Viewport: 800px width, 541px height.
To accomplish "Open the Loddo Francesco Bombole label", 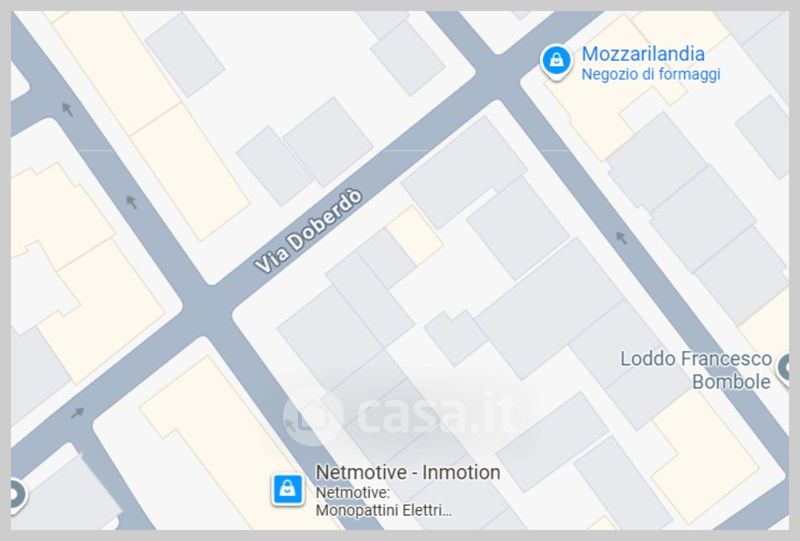I will [695, 370].
